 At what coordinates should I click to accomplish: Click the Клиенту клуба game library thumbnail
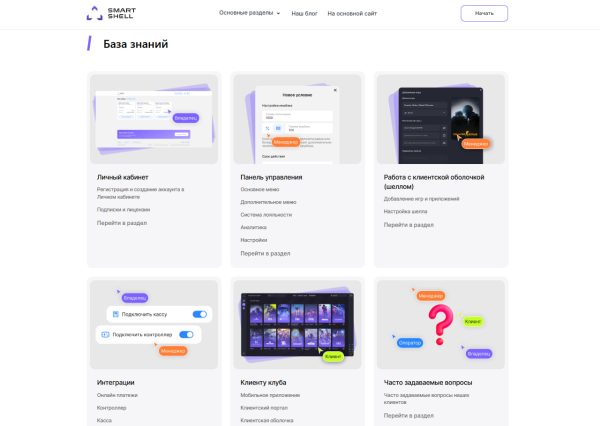tap(297, 325)
